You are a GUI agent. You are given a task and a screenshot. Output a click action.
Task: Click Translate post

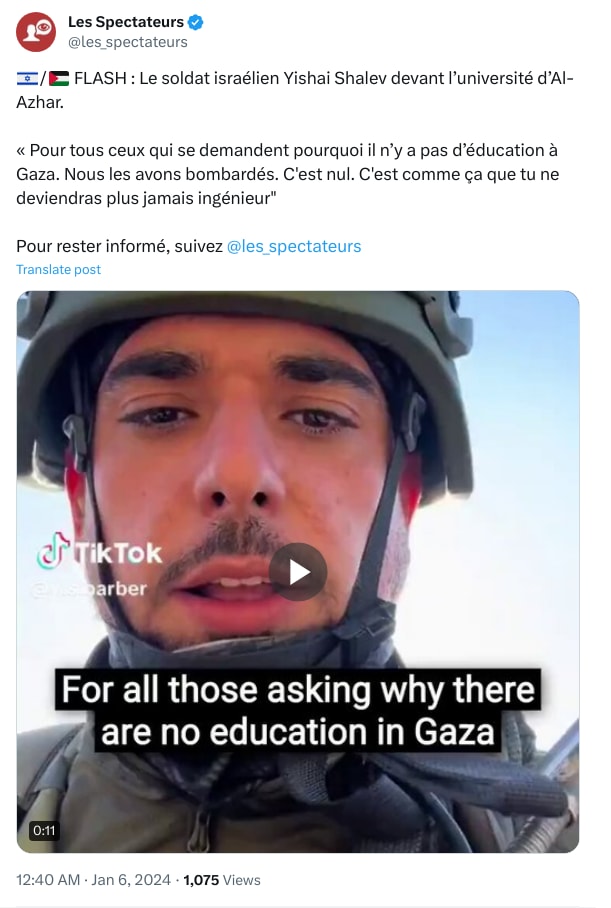point(58,269)
